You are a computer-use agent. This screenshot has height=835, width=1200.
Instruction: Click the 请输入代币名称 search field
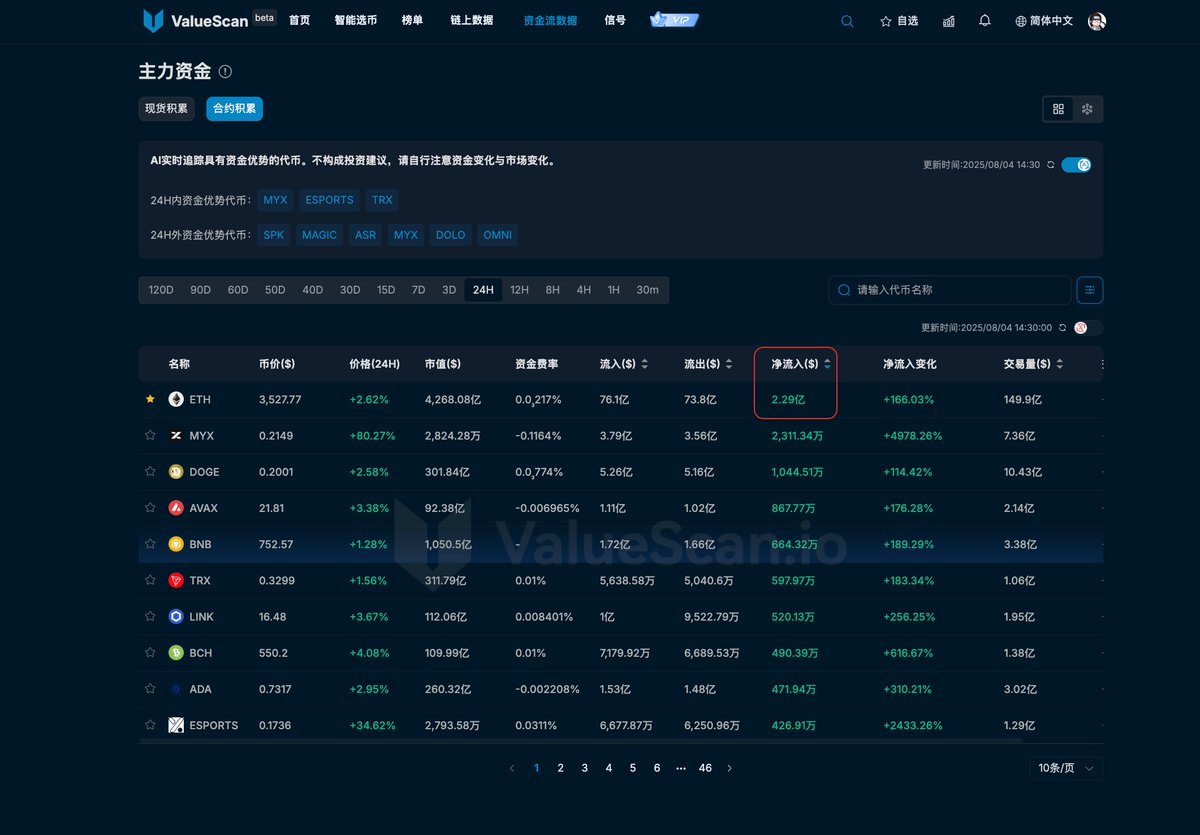950,290
